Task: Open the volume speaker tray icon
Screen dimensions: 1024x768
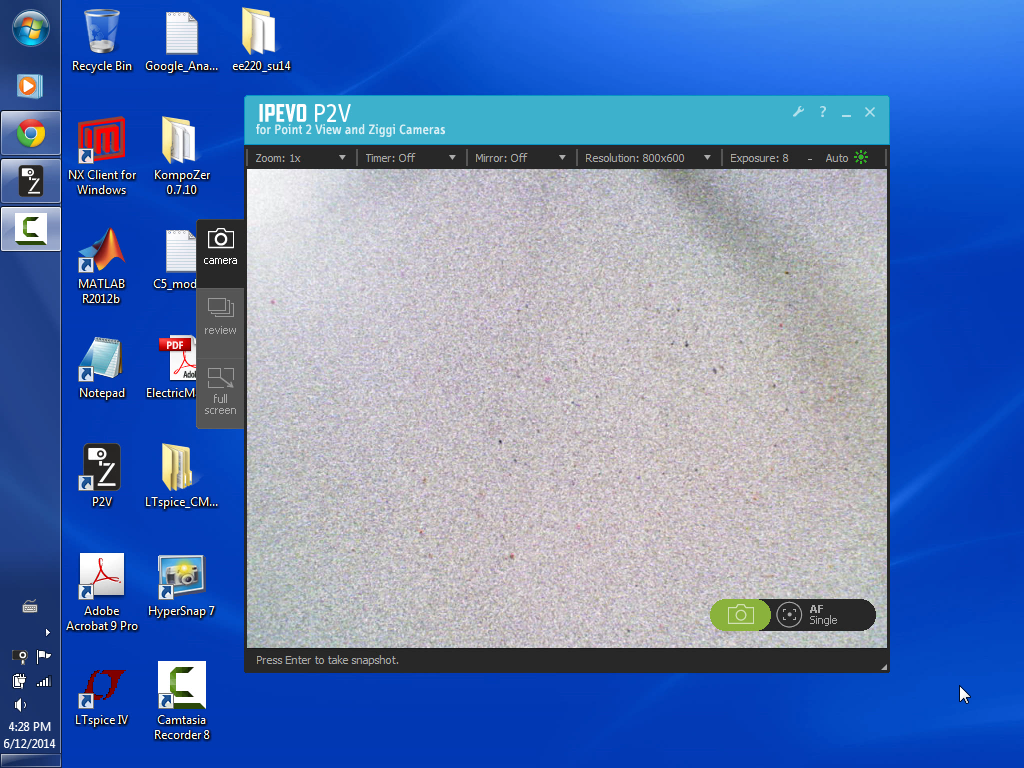Action: (20, 705)
